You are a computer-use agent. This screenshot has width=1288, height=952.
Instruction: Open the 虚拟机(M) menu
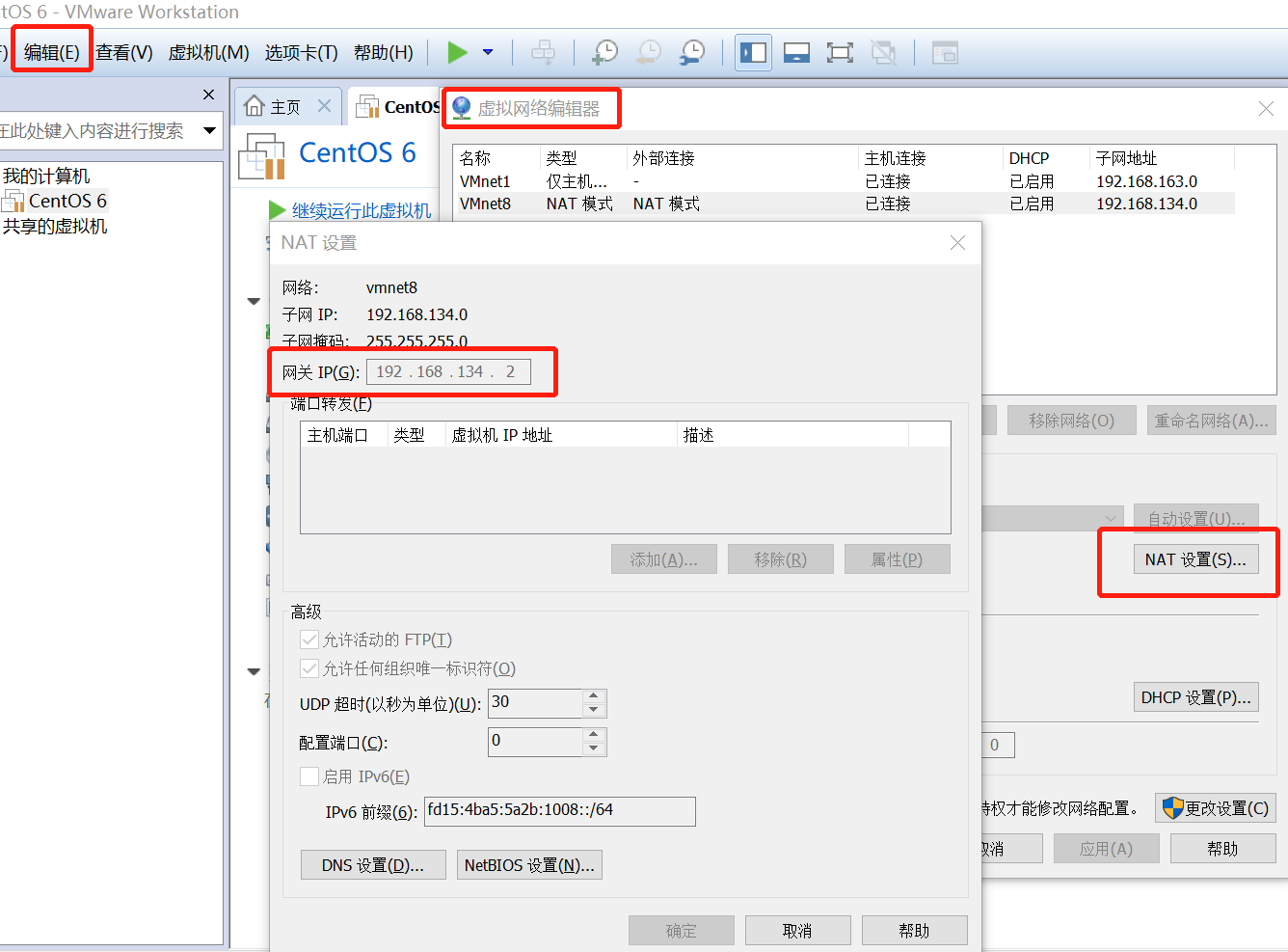[x=209, y=52]
